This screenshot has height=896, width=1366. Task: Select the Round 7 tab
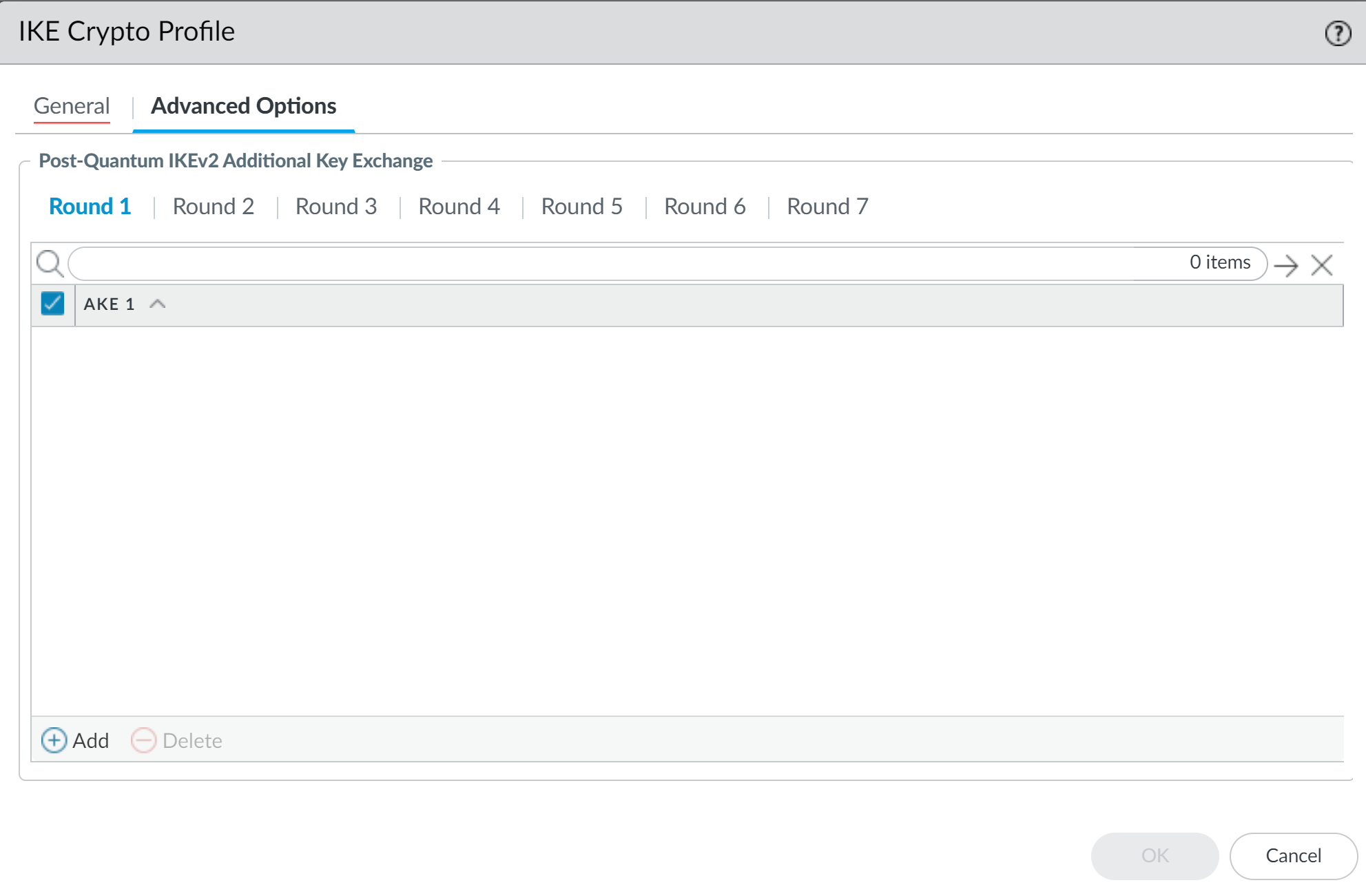click(827, 207)
